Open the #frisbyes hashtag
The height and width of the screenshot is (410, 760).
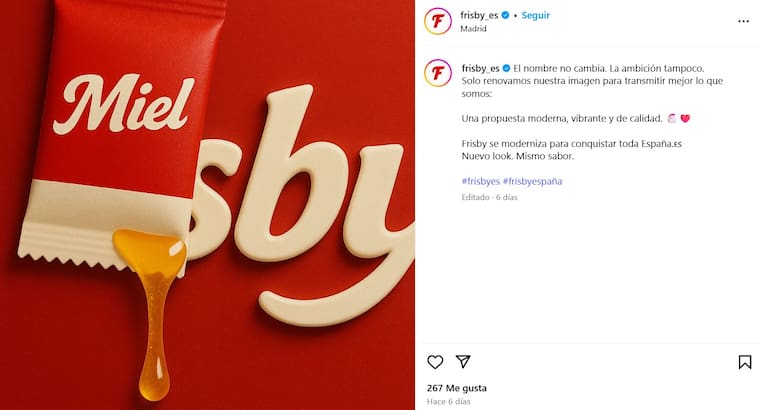480,181
